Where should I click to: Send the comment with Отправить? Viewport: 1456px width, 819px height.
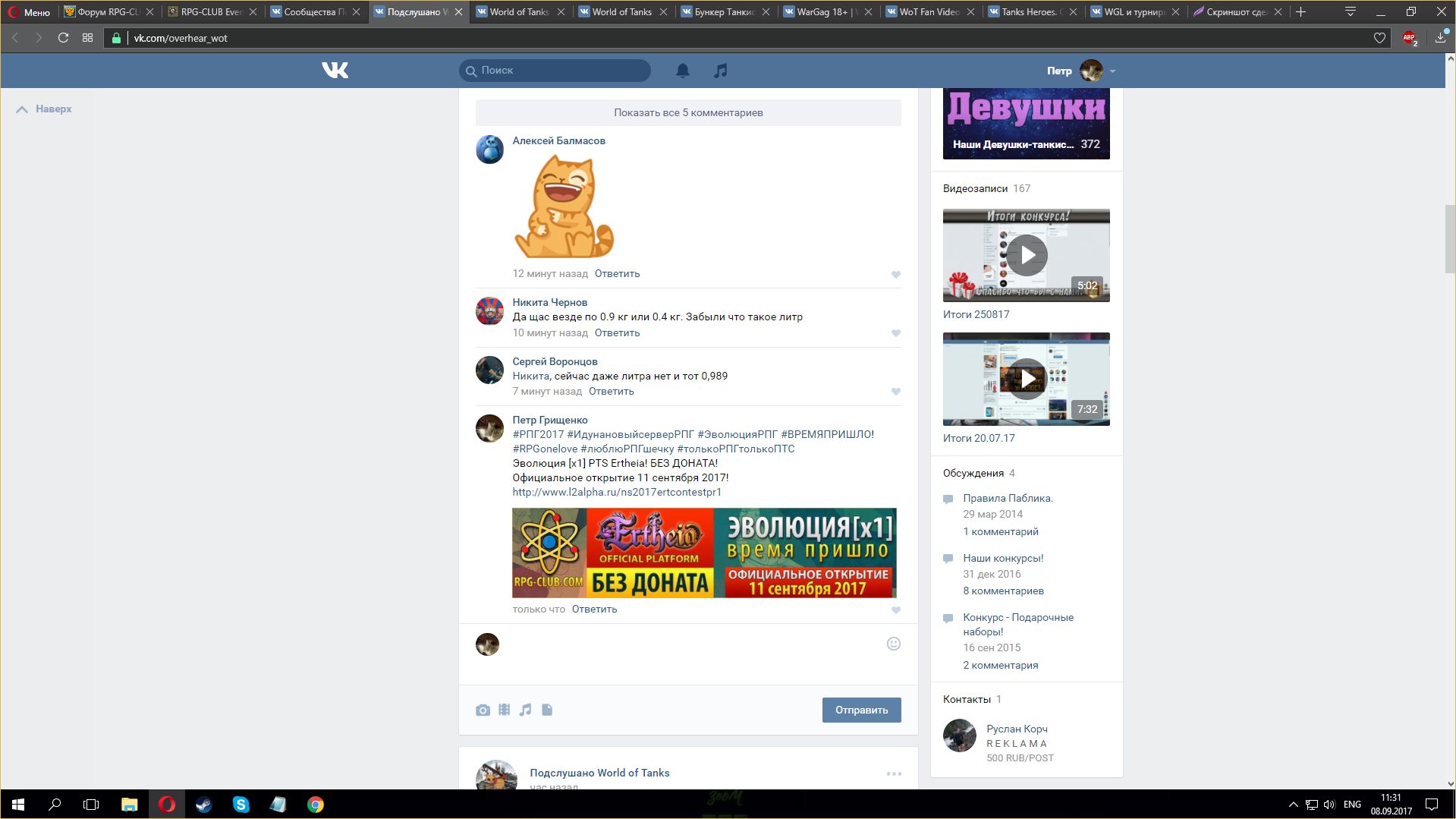point(861,710)
